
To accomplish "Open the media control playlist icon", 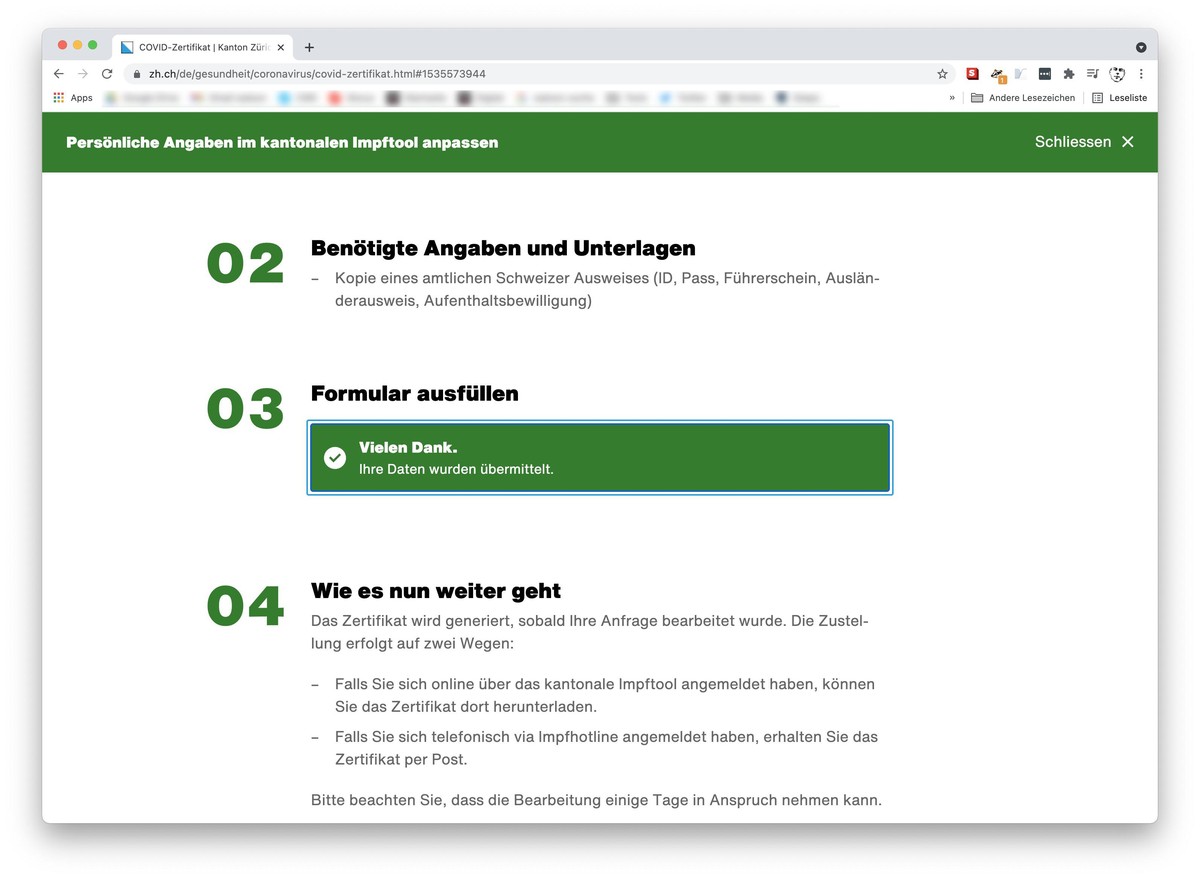I will tap(1092, 74).
